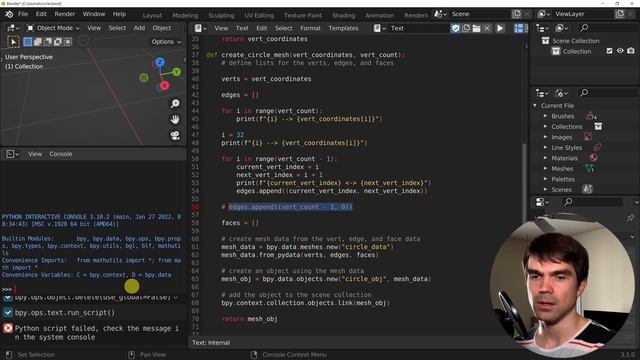Viewport: 640px width, 360px height.
Task: Toggle Collection render camera icon
Action: 631,51
